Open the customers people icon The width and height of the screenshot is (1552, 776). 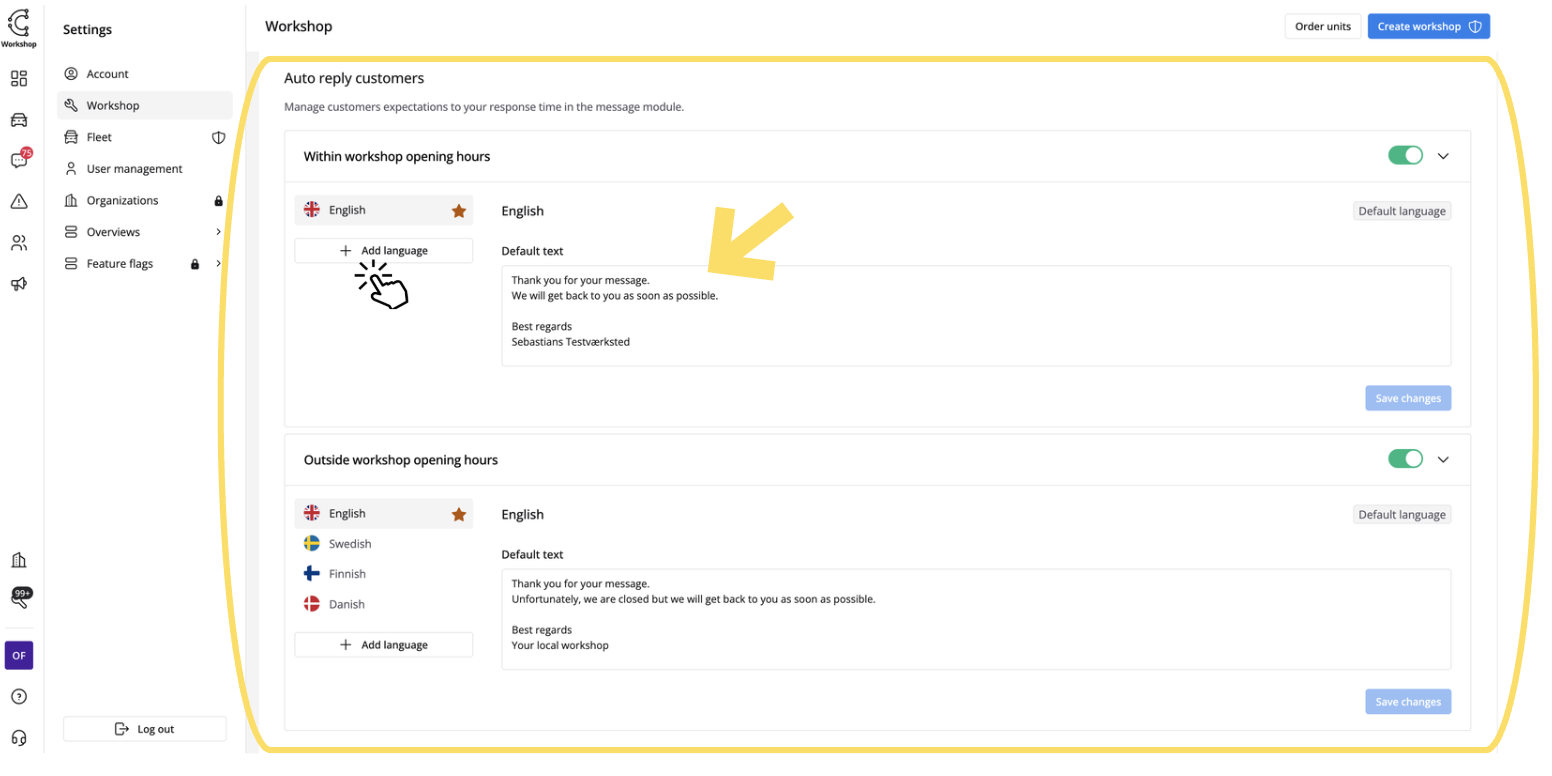coord(19,243)
